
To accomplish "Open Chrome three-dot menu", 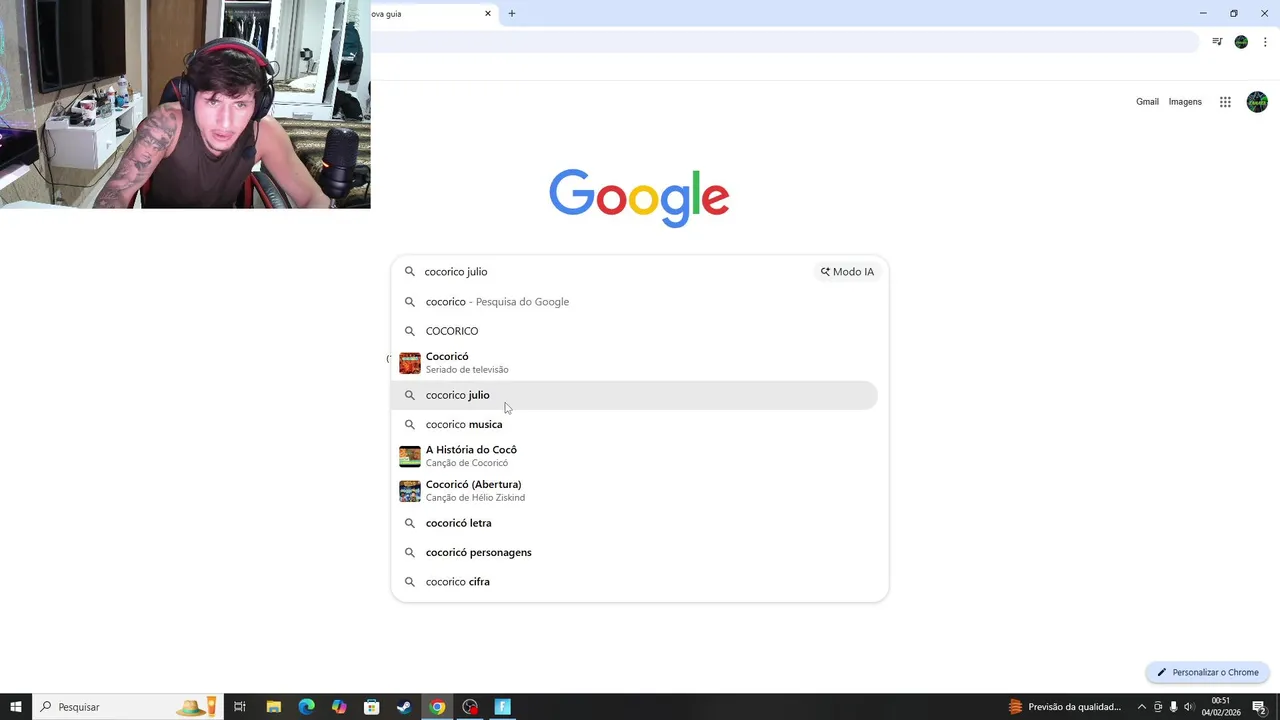I will point(1265,42).
